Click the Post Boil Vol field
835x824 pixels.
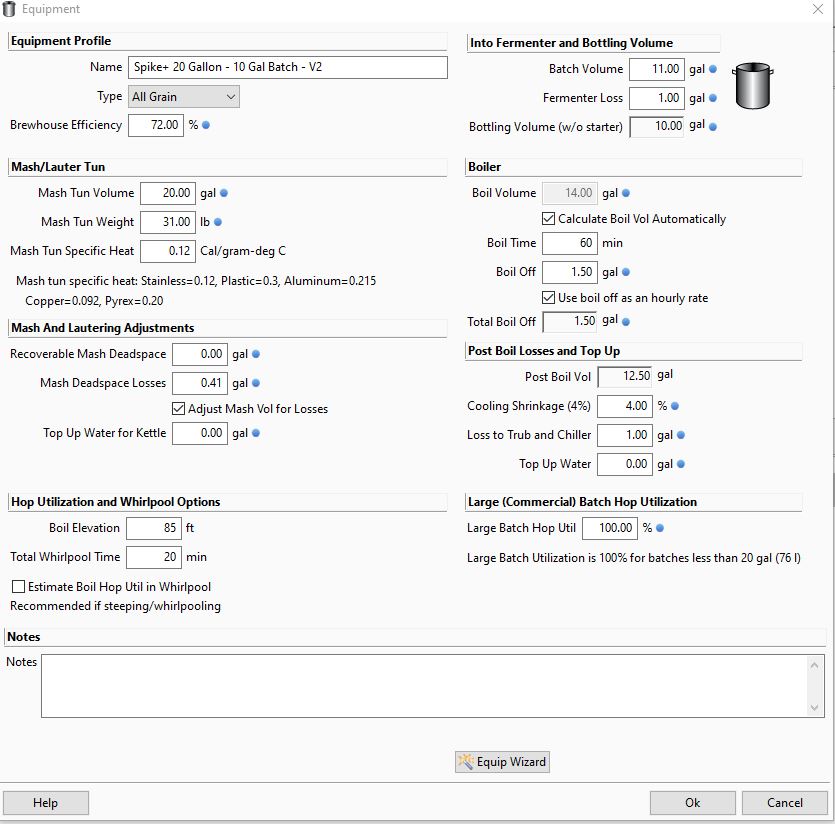[x=625, y=377]
